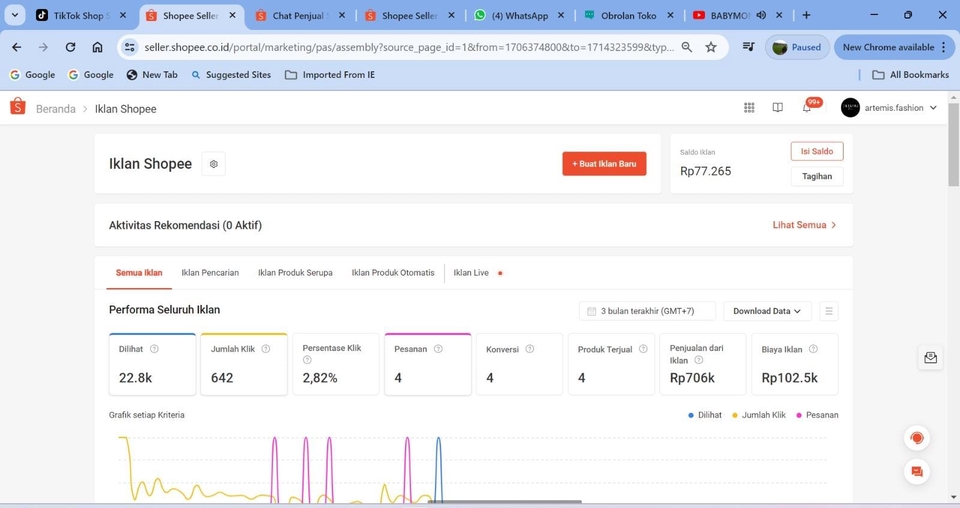Open the apps grid menu icon
The image size is (960, 508).
(x=749, y=108)
